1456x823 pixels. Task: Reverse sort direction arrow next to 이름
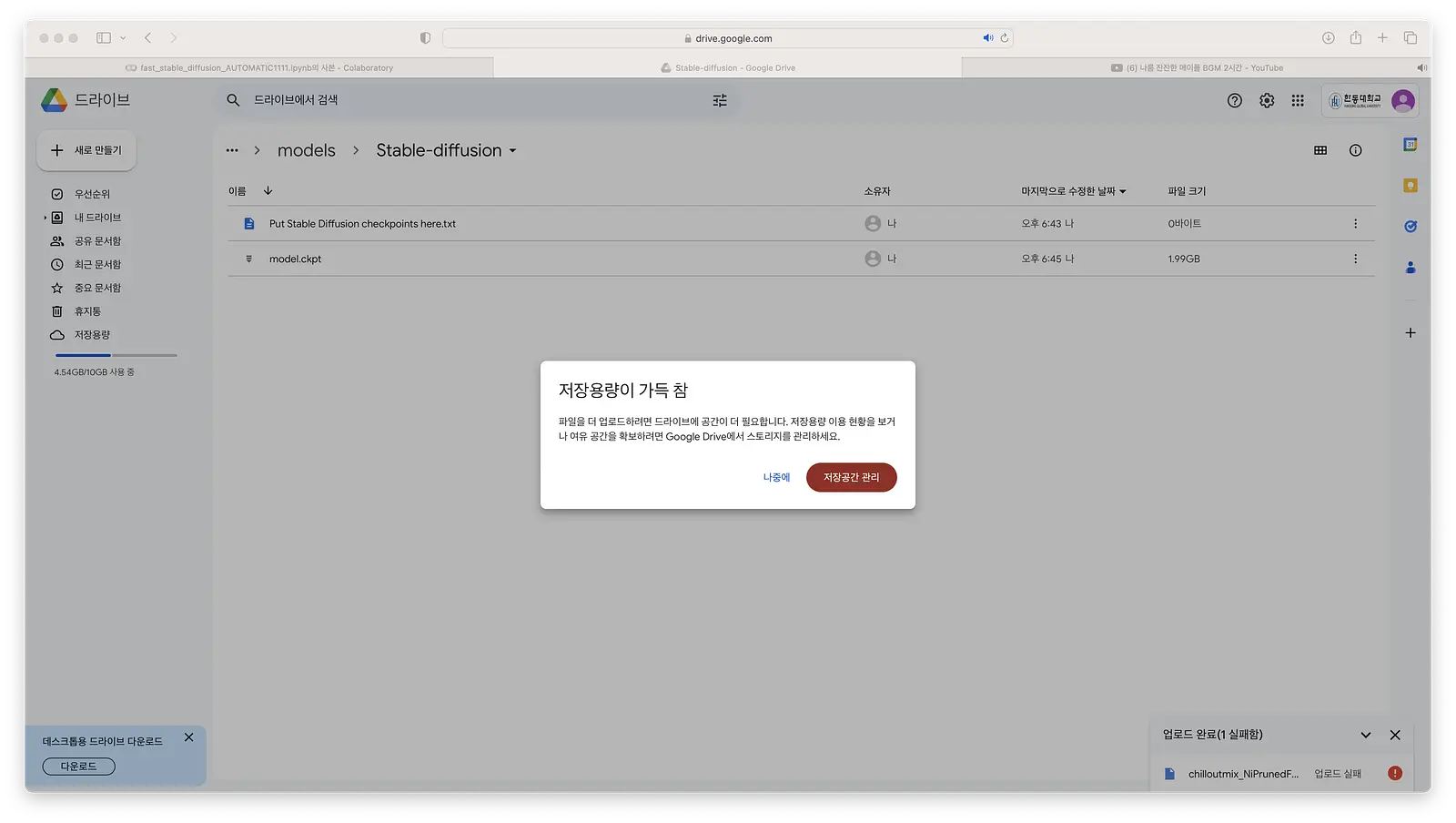[x=268, y=191]
